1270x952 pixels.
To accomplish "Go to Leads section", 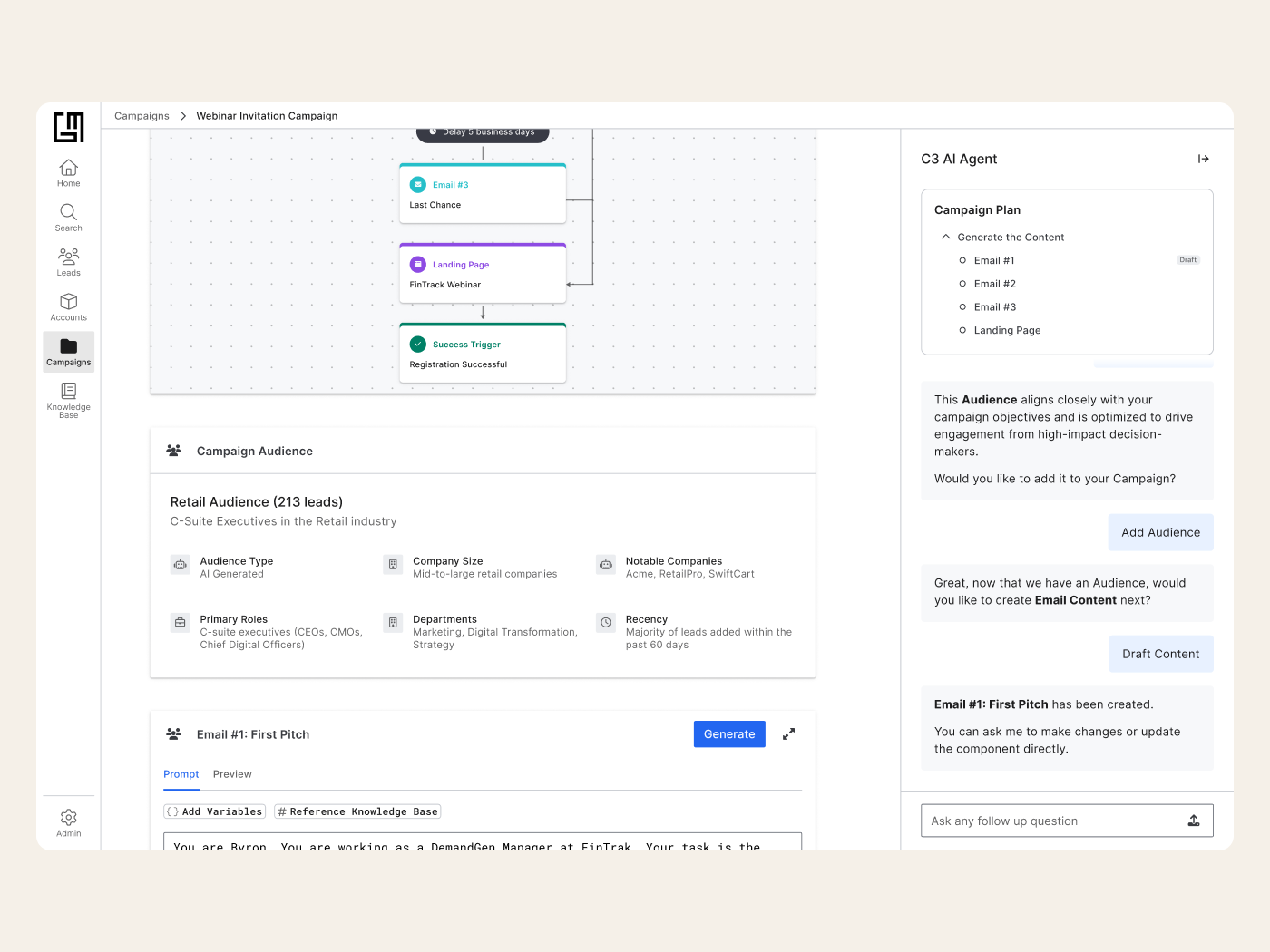I will pyautogui.click(x=68, y=262).
